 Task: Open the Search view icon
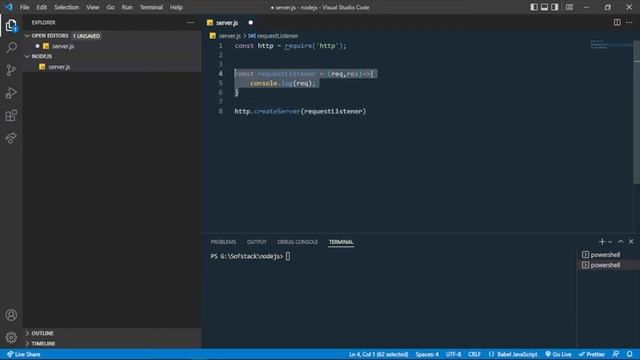click(11, 47)
